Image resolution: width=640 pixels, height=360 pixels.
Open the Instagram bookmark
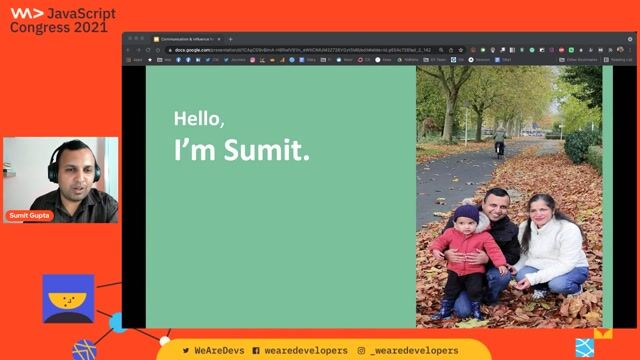[x=253, y=60]
